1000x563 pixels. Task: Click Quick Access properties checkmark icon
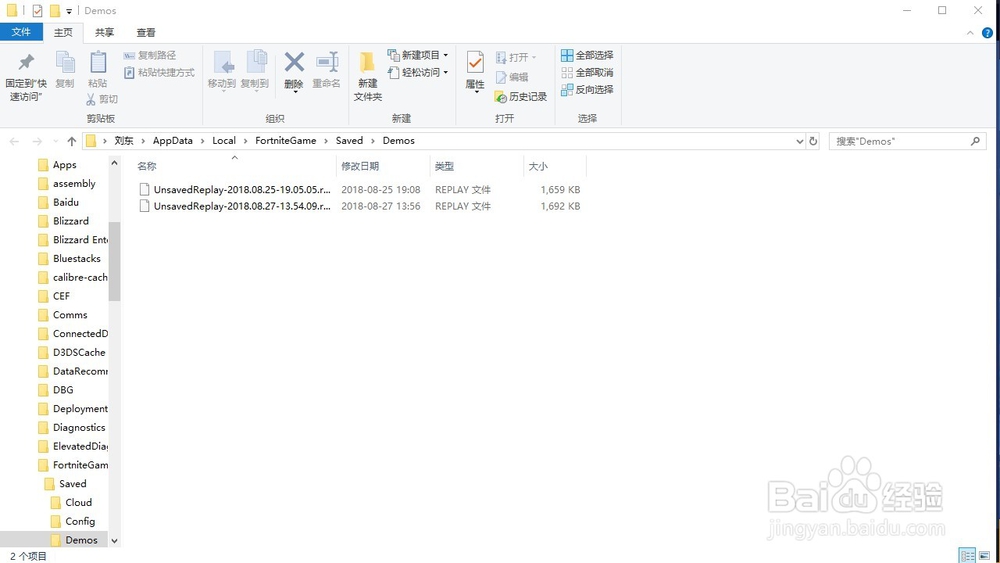pyautogui.click(x=38, y=11)
